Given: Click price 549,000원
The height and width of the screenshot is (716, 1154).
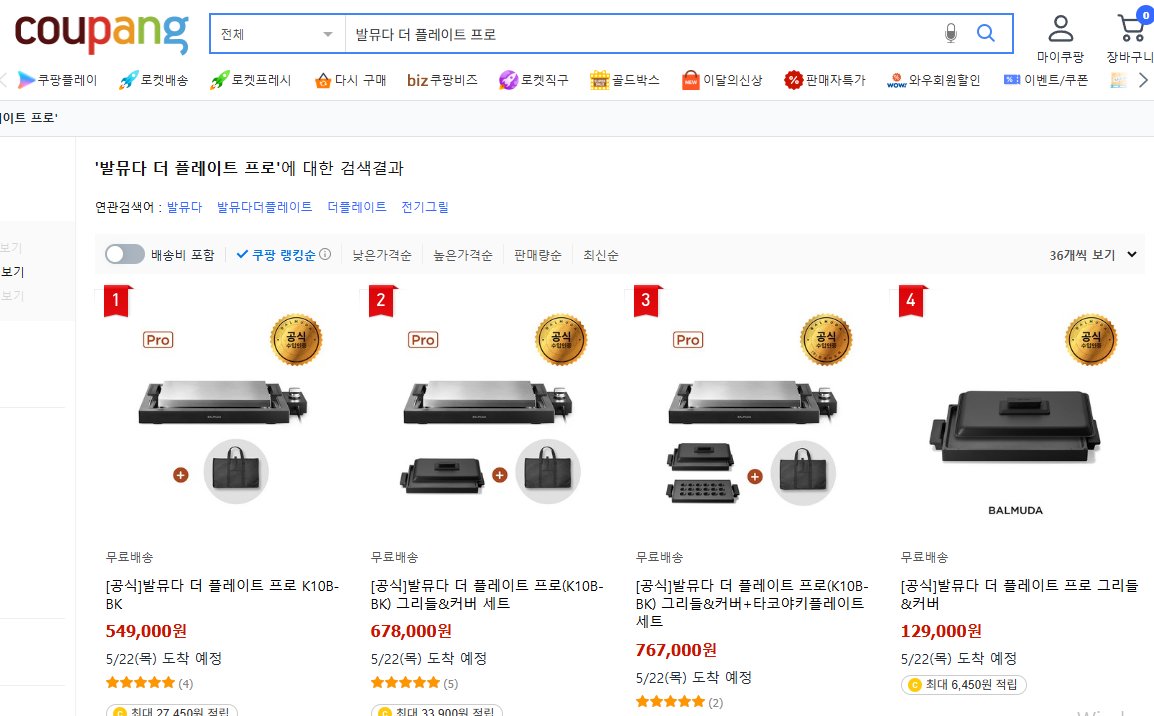Looking at the screenshot, I should tap(146, 631).
